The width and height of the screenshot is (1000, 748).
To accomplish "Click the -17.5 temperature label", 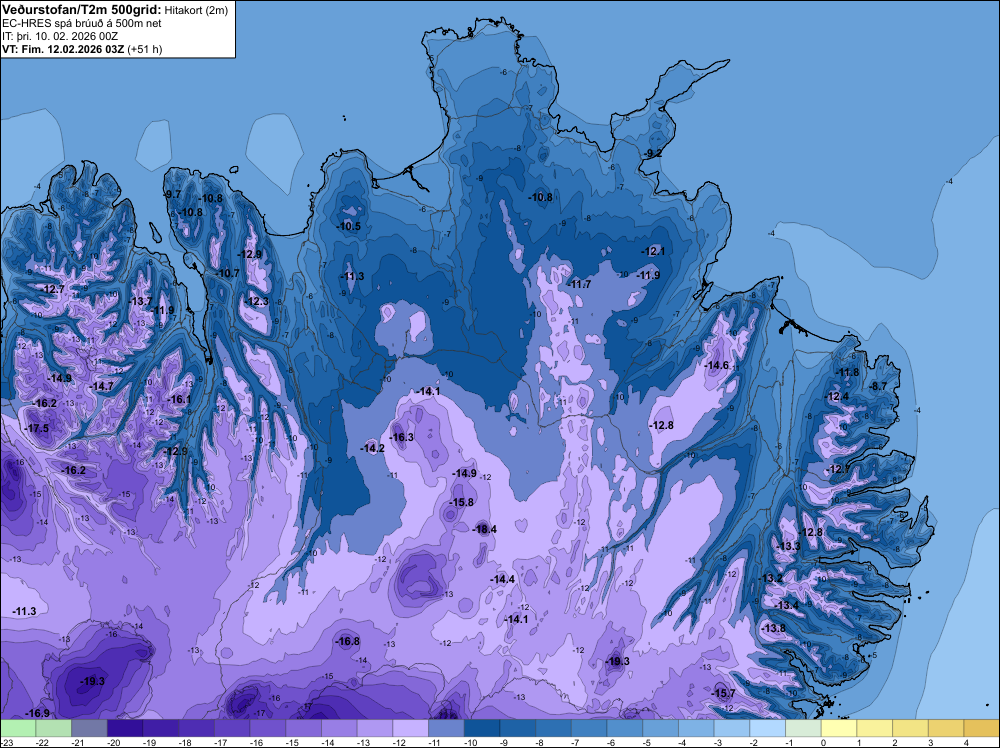I will [x=37, y=429].
